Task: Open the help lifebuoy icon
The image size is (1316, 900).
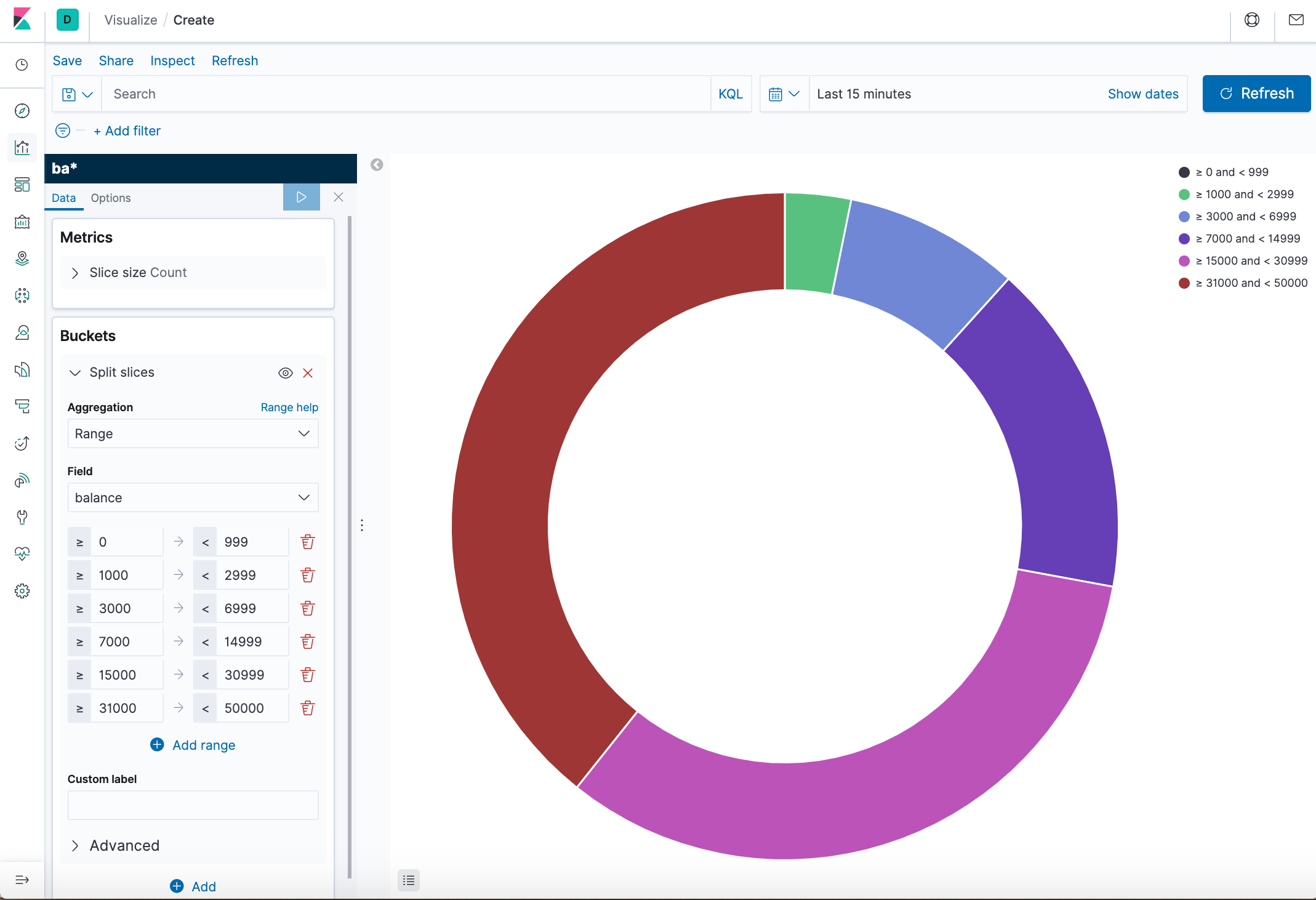Action: click(x=1252, y=20)
